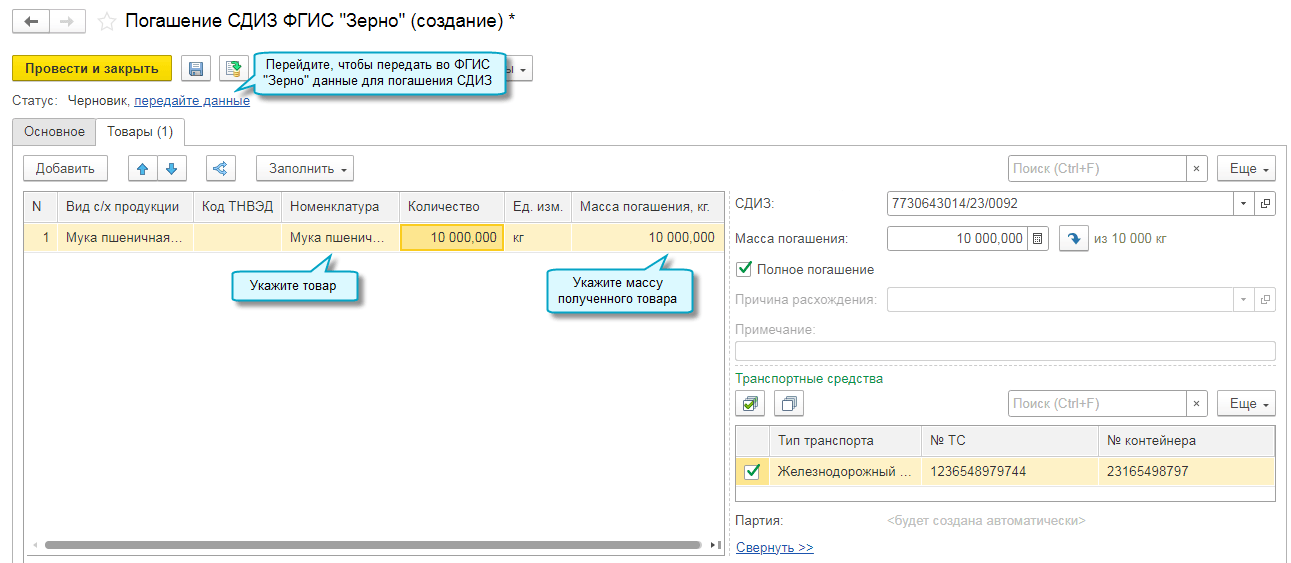Click the Примечание text field
1291x563 pixels.
pos(1005,351)
